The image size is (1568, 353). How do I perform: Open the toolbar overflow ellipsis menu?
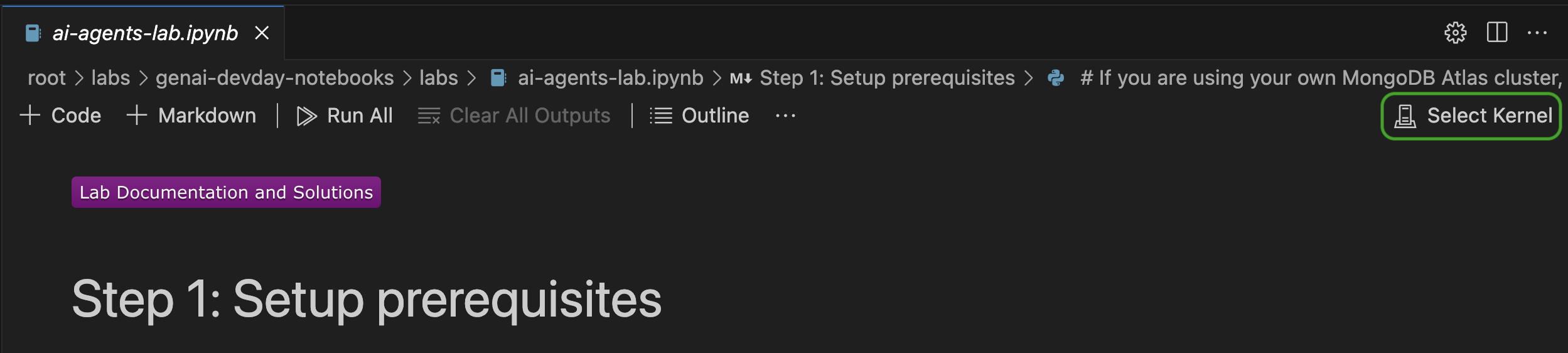point(785,116)
